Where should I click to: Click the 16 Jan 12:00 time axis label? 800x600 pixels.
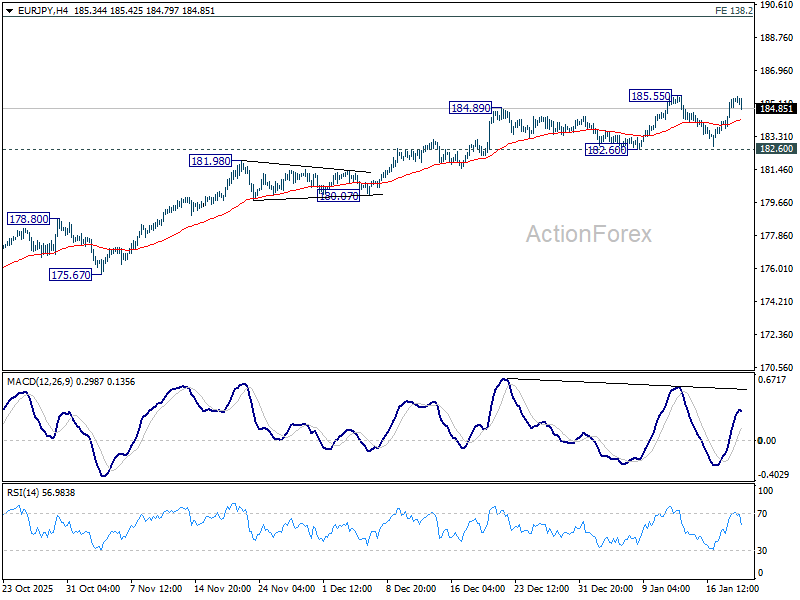(733, 589)
